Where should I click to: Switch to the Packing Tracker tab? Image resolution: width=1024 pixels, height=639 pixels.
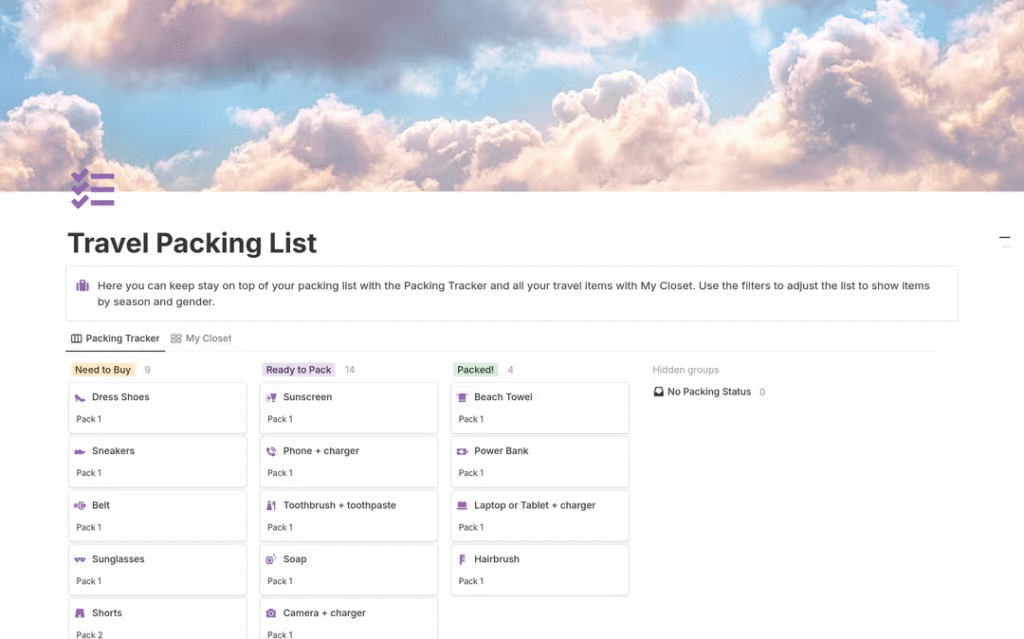click(116, 338)
